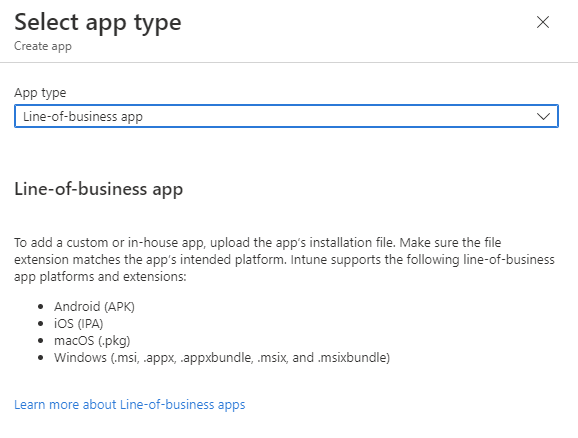
Task: Close the Select app type pane
Action: pos(543,22)
